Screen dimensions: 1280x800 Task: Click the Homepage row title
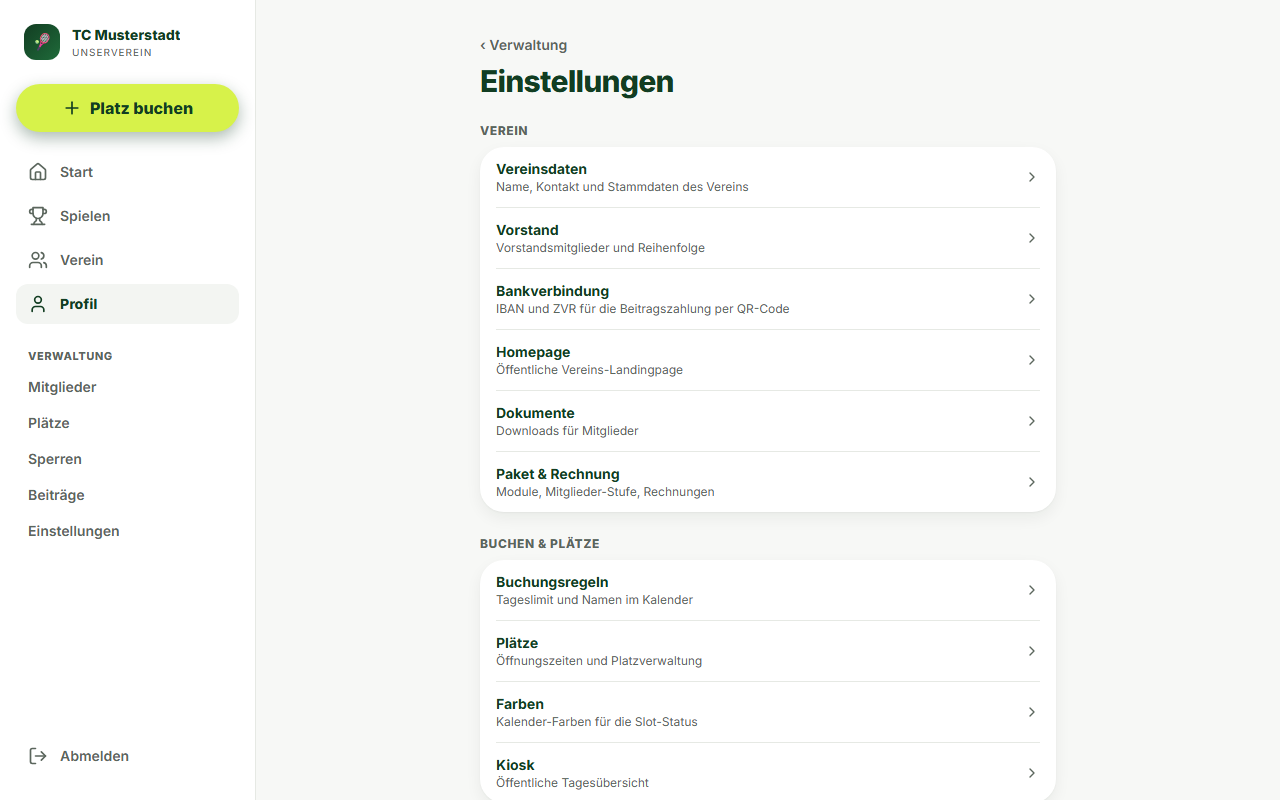[x=533, y=352]
